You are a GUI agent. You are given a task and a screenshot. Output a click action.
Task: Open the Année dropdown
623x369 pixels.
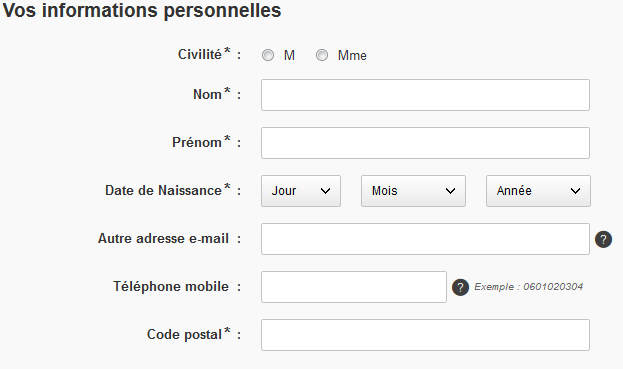[538, 191]
